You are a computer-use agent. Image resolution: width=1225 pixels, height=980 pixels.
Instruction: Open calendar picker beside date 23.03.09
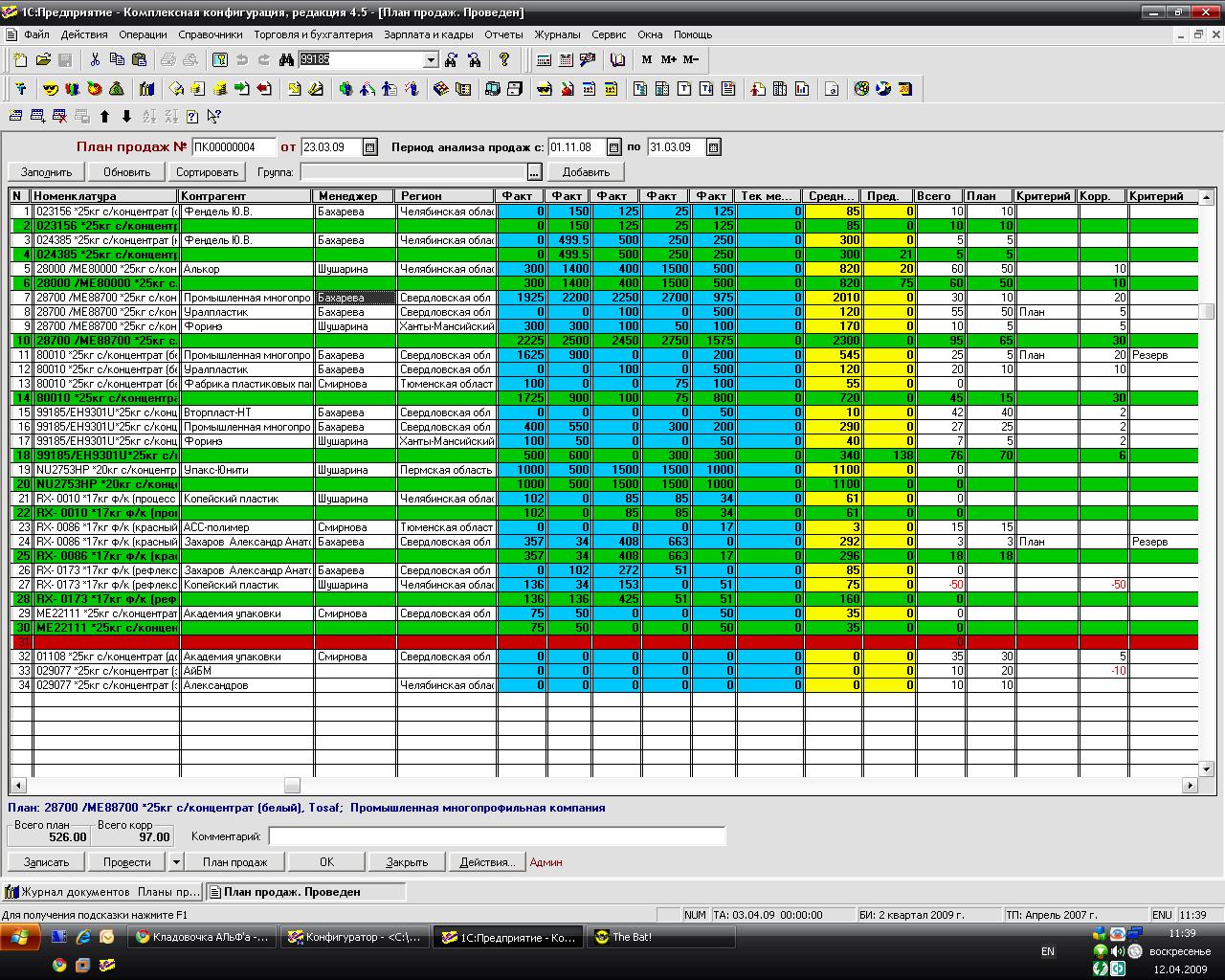pyautogui.click(x=368, y=147)
